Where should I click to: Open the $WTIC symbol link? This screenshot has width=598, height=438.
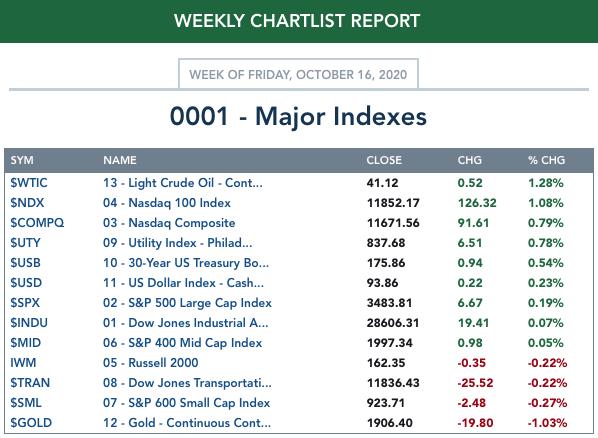click(29, 183)
